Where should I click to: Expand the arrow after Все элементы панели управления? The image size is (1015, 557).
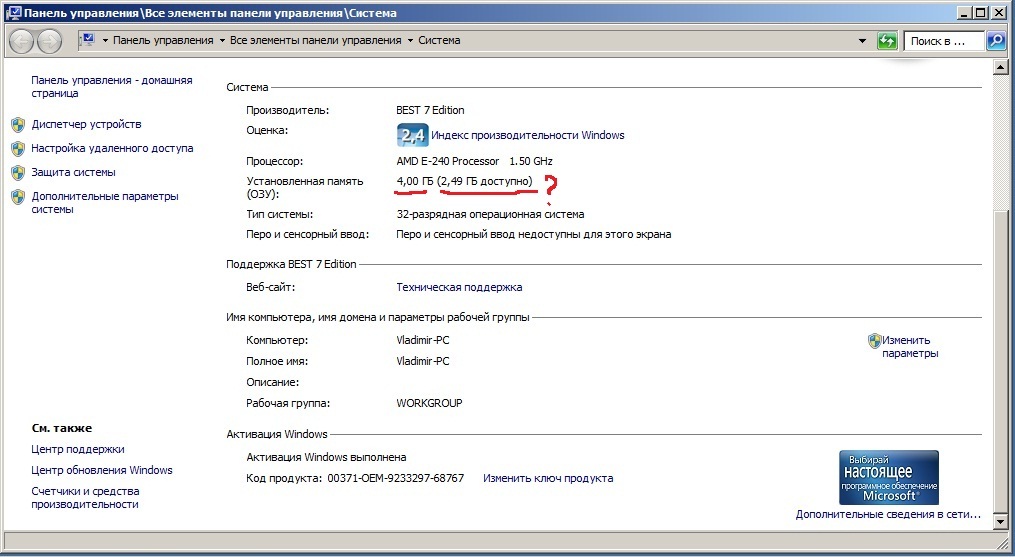click(410, 41)
